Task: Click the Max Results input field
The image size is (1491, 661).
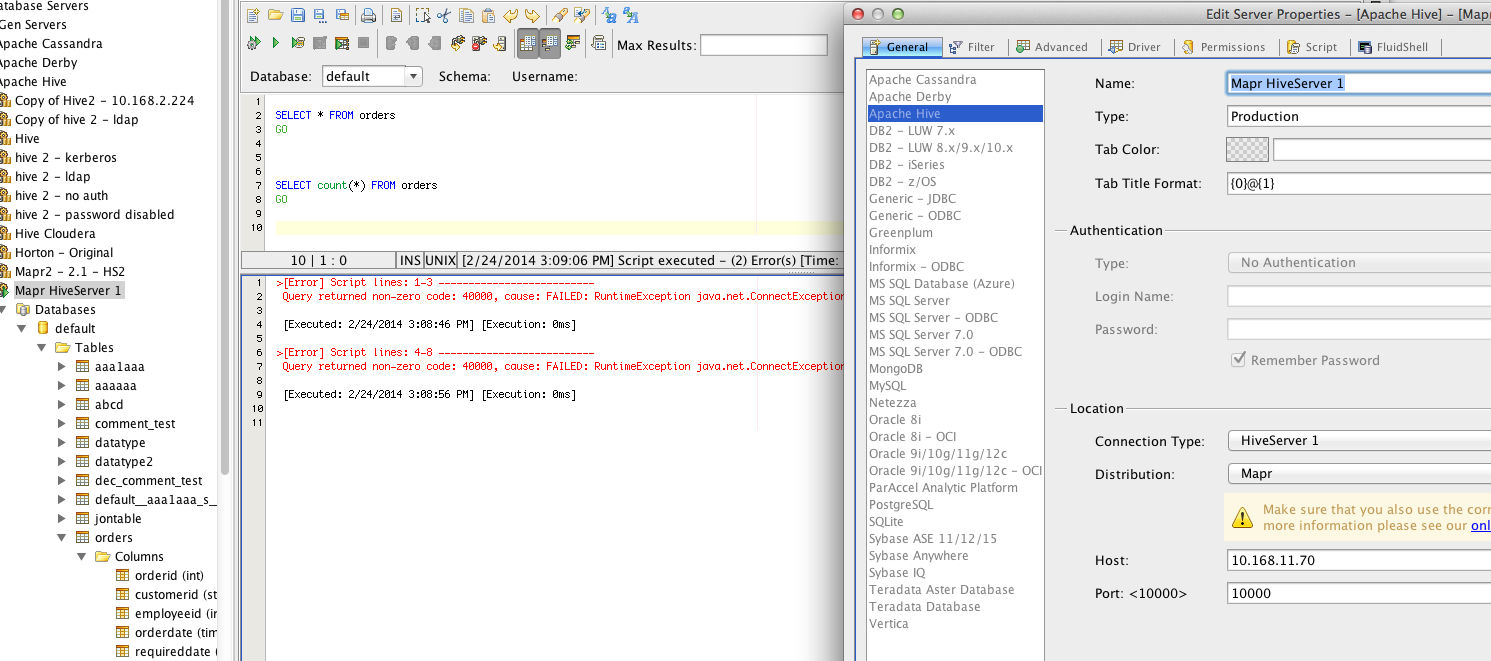Action: 764,45
